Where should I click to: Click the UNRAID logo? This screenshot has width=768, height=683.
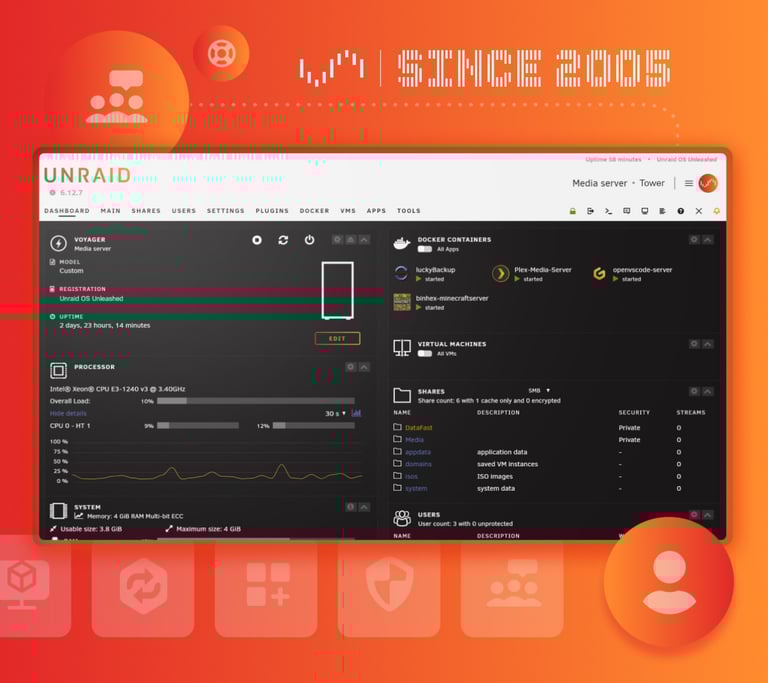point(87,175)
